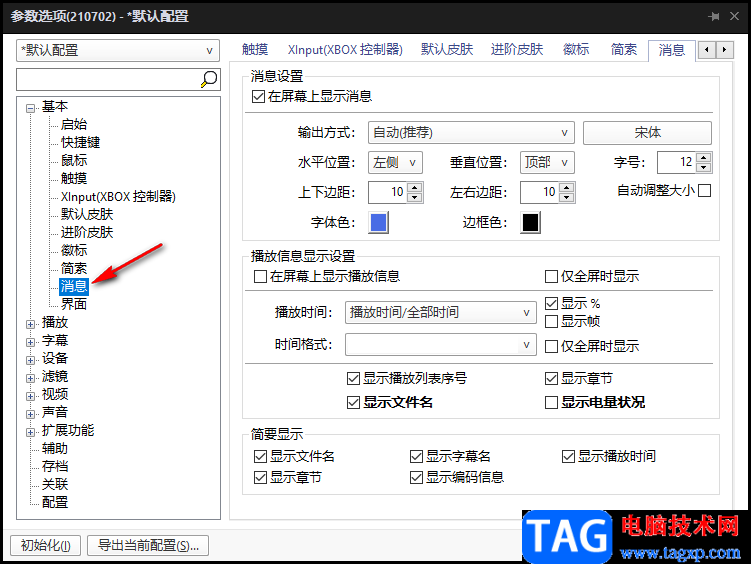Enable 显示帧 checkbox

551,321
